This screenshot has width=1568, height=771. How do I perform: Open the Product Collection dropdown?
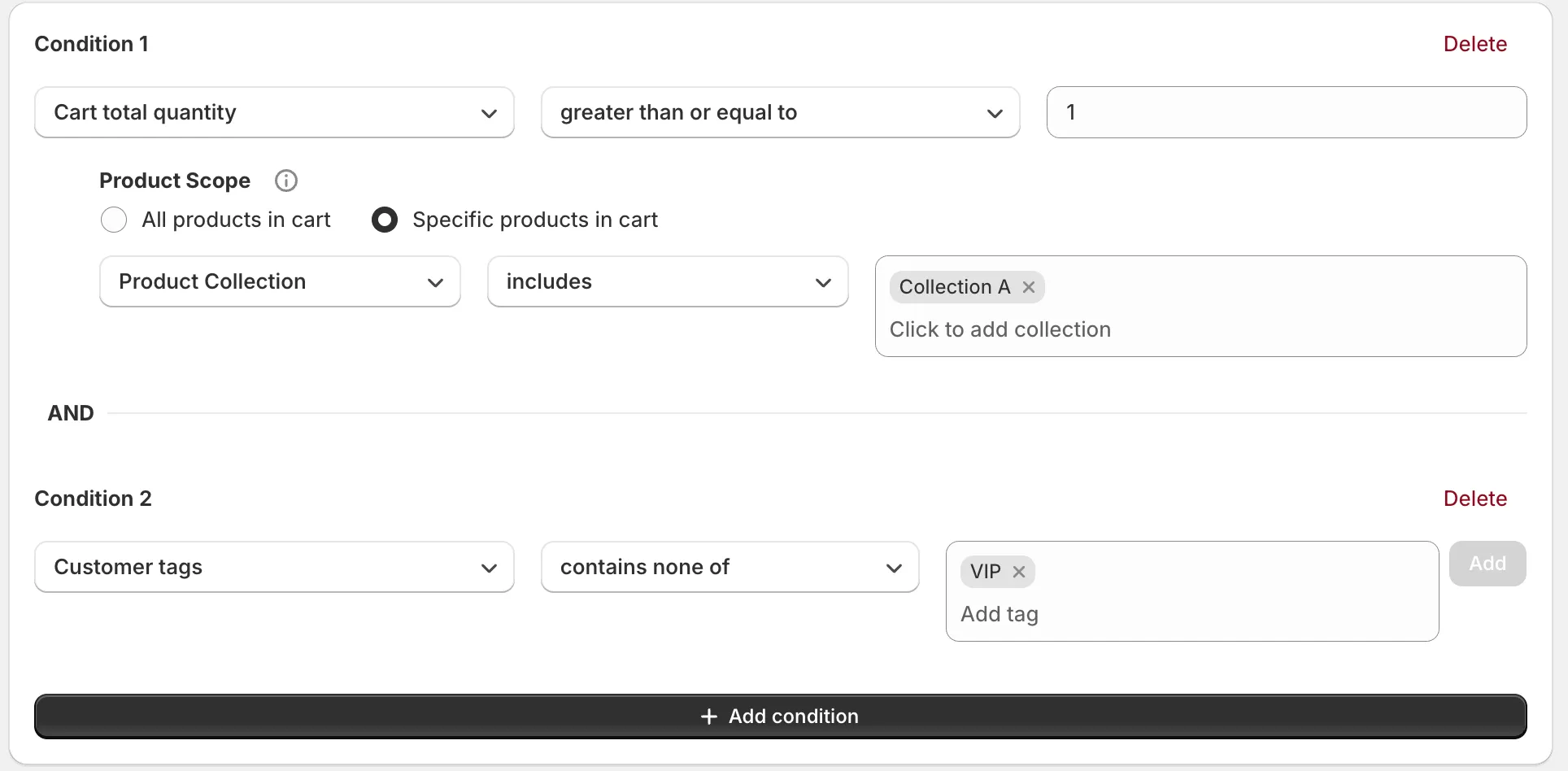(279, 281)
